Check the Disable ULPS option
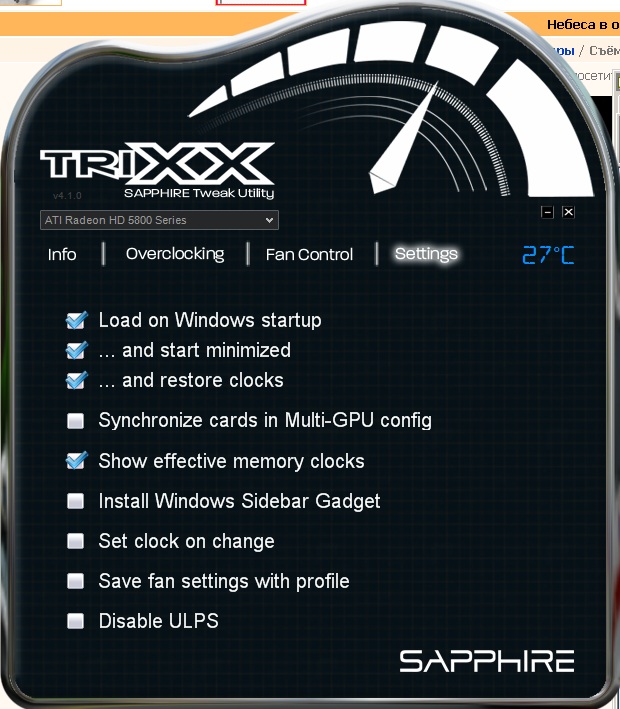The height and width of the screenshot is (709, 620). click(x=76, y=621)
